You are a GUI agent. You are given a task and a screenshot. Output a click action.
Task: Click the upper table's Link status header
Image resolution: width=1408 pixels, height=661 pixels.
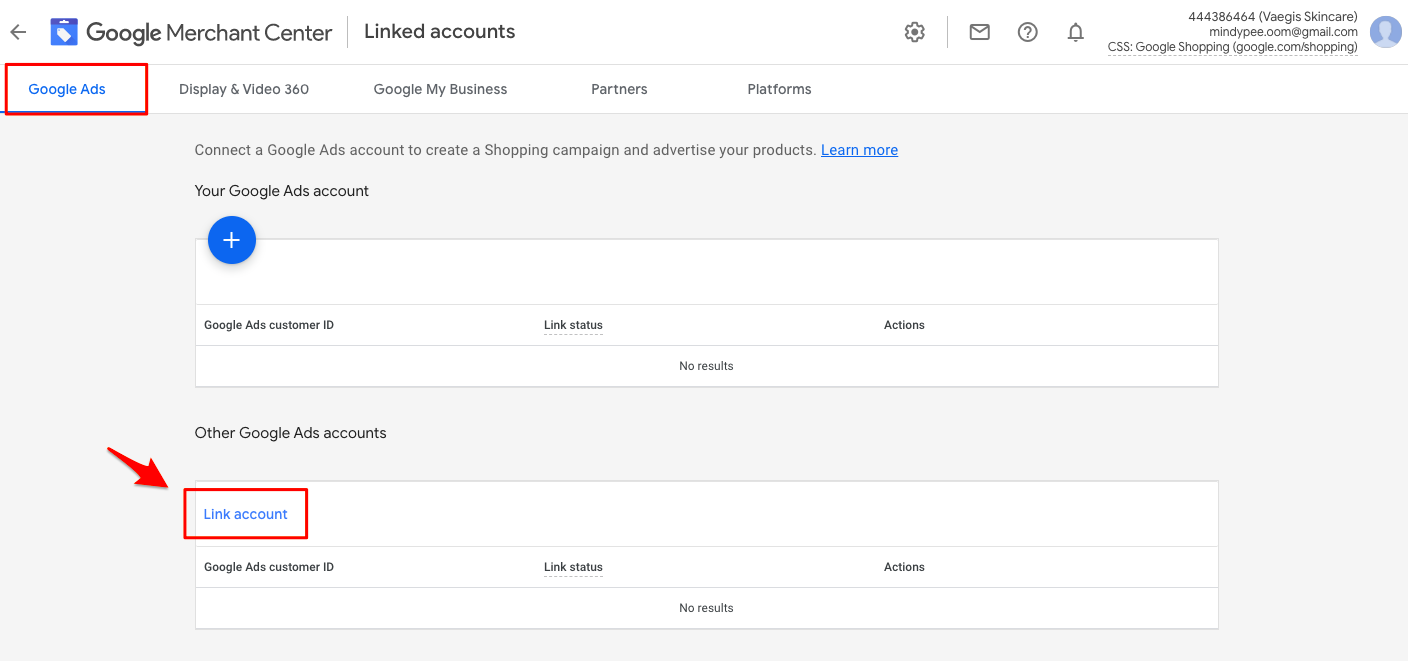tap(573, 325)
